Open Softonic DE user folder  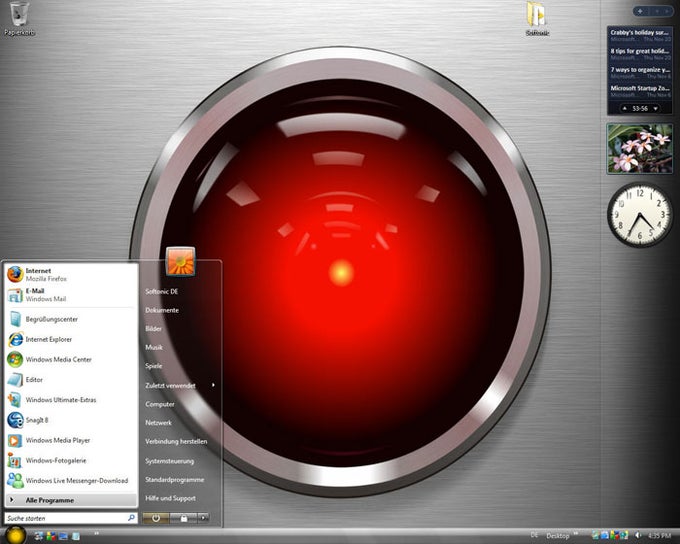coord(161,292)
